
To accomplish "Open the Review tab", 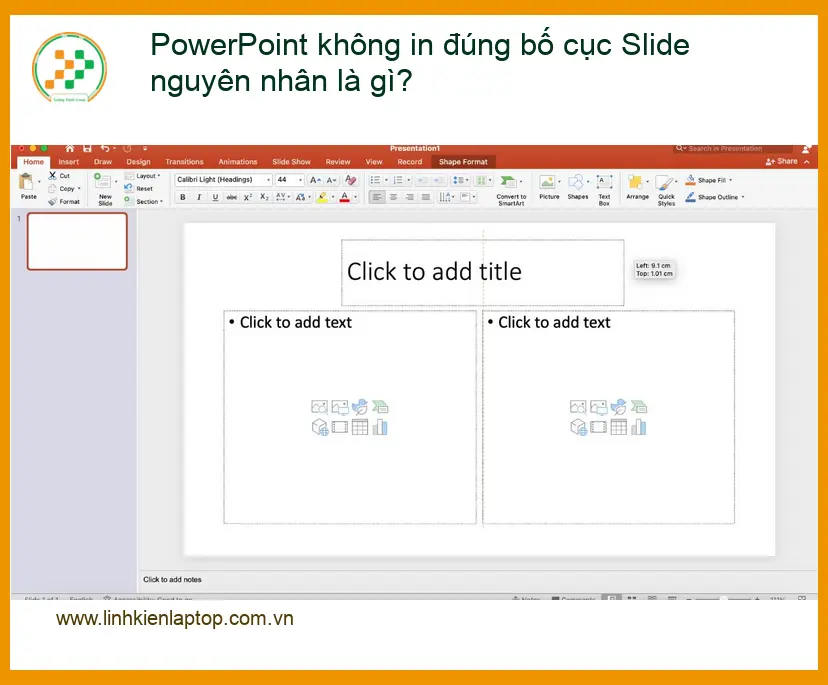I will click(338, 162).
